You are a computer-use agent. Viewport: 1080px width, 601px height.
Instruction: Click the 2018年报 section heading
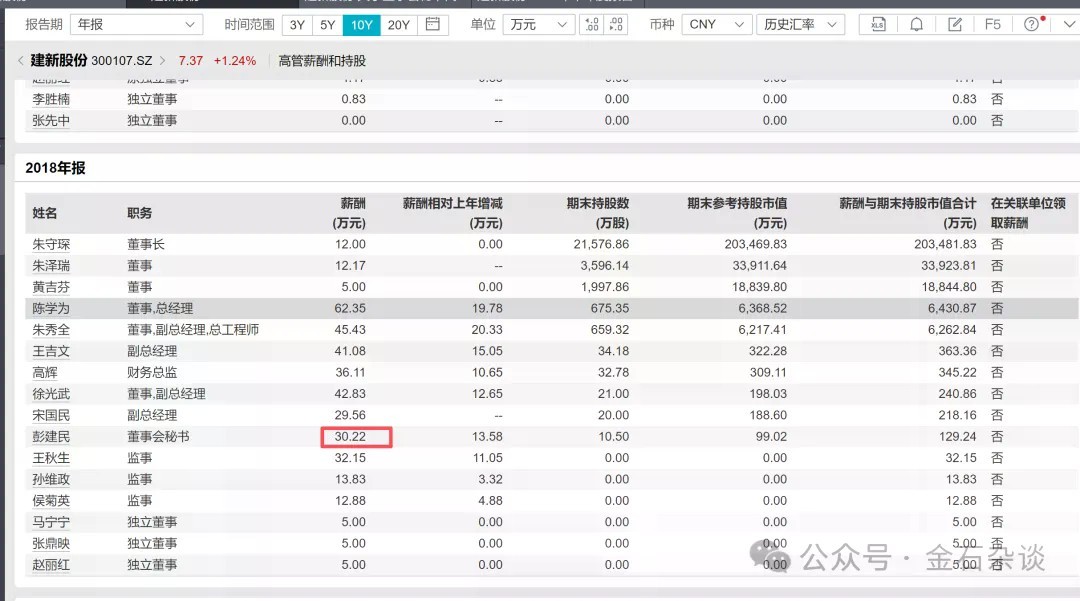pos(55,168)
